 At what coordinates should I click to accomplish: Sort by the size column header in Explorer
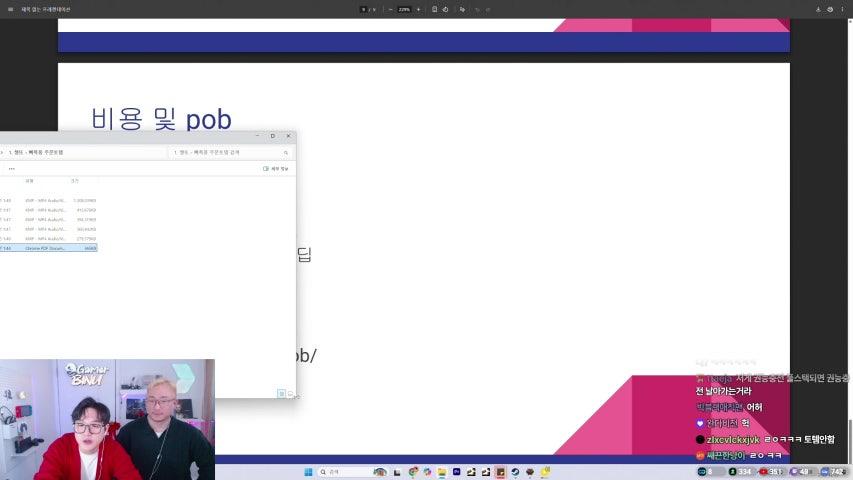tap(75, 181)
